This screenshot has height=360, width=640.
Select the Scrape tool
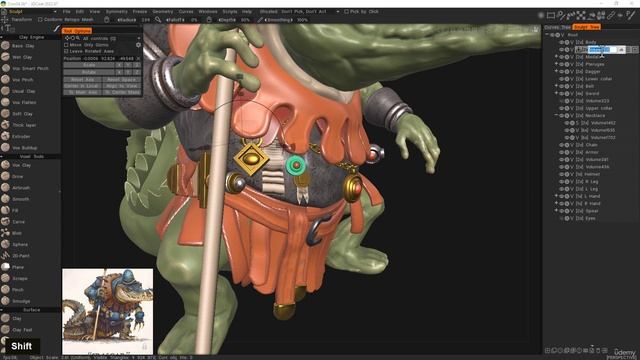click(x=19, y=278)
